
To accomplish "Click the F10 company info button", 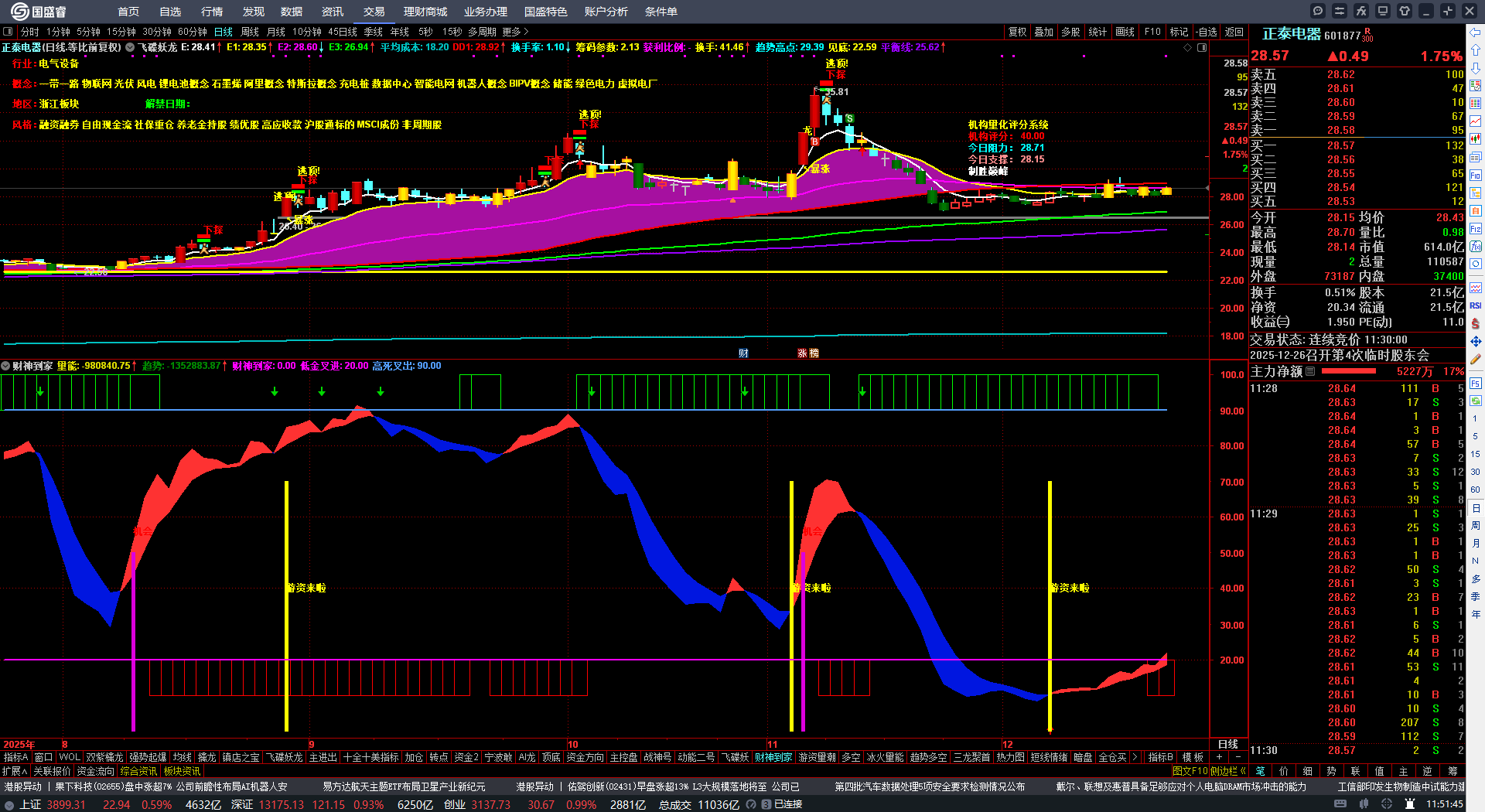I will point(1152,32).
